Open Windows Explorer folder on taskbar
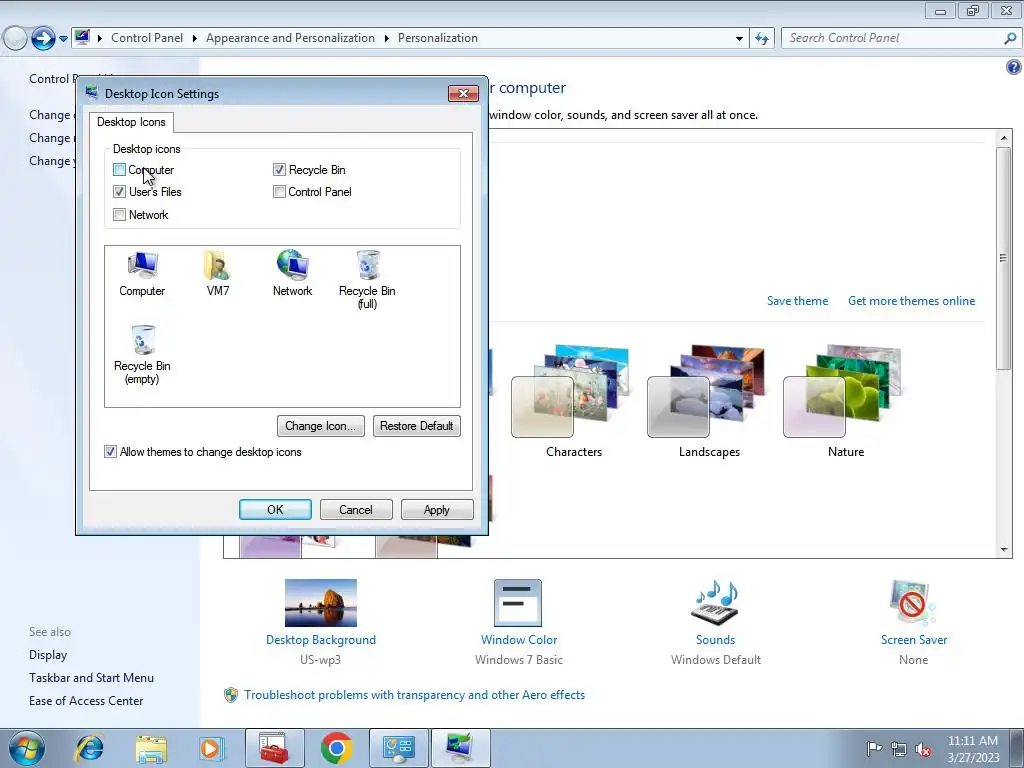 point(151,748)
